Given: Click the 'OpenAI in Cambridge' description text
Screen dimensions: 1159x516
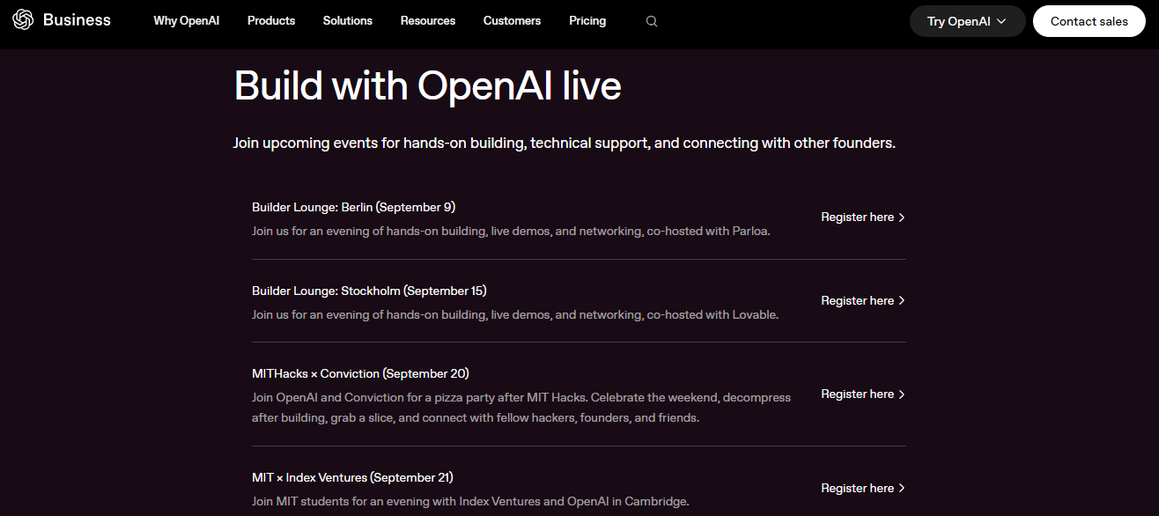Looking at the screenshot, I should pos(470,502).
